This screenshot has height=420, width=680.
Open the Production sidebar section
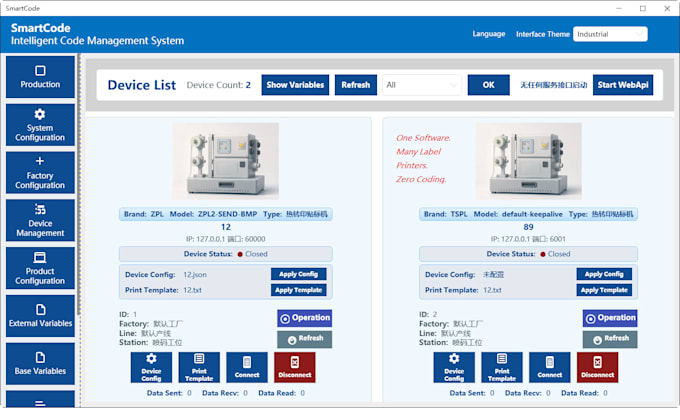click(40, 77)
